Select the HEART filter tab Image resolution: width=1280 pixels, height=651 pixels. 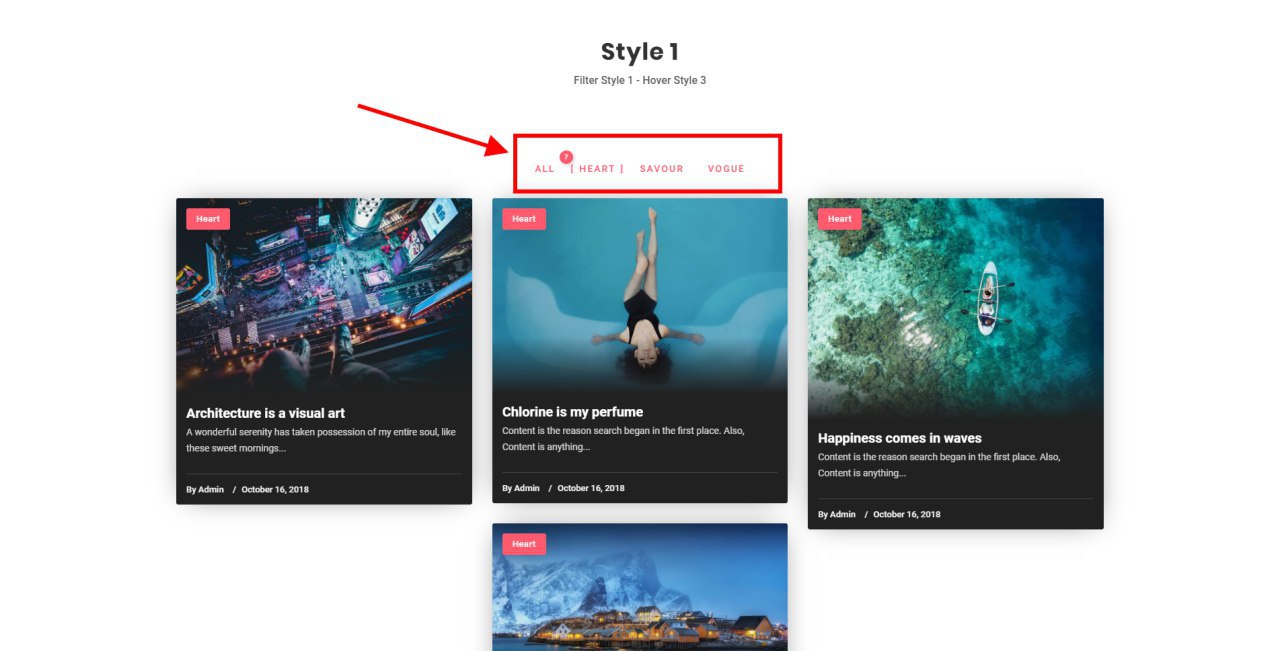tap(597, 169)
